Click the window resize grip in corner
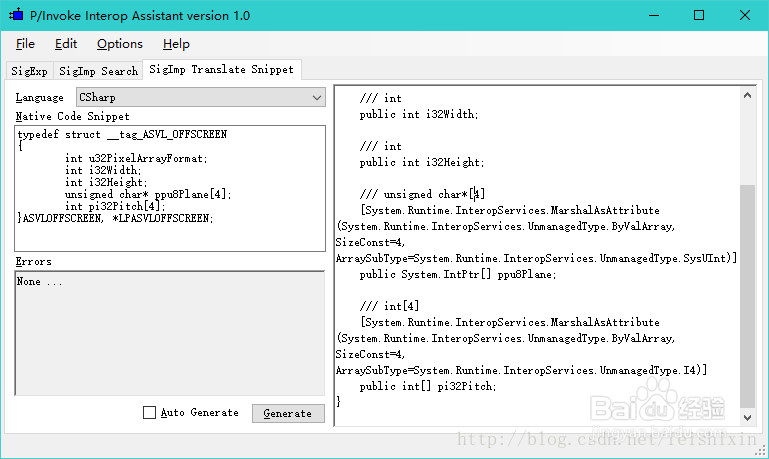The image size is (769, 459). coord(761,450)
